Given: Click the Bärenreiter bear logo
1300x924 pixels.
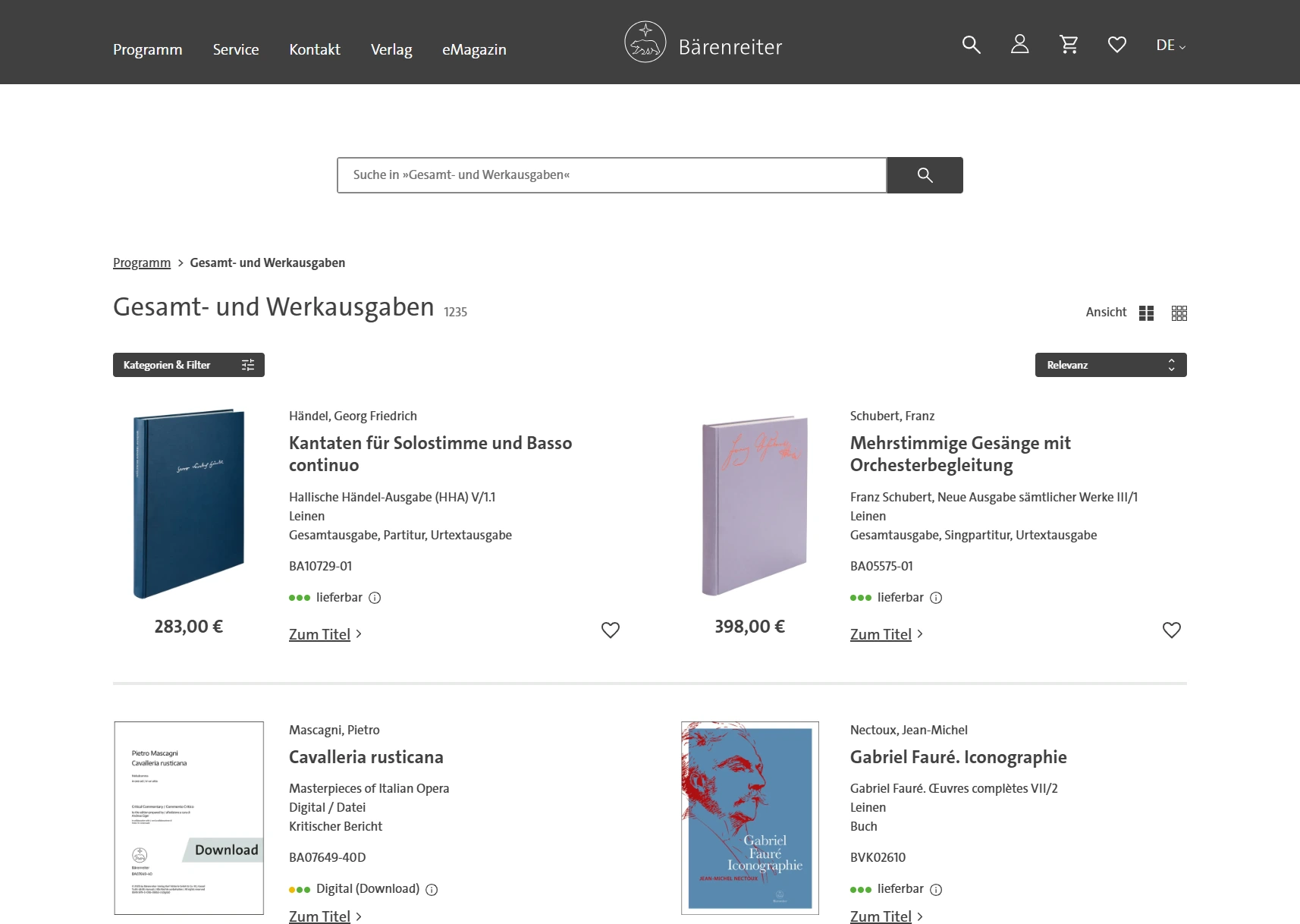Looking at the screenshot, I should click(645, 42).
